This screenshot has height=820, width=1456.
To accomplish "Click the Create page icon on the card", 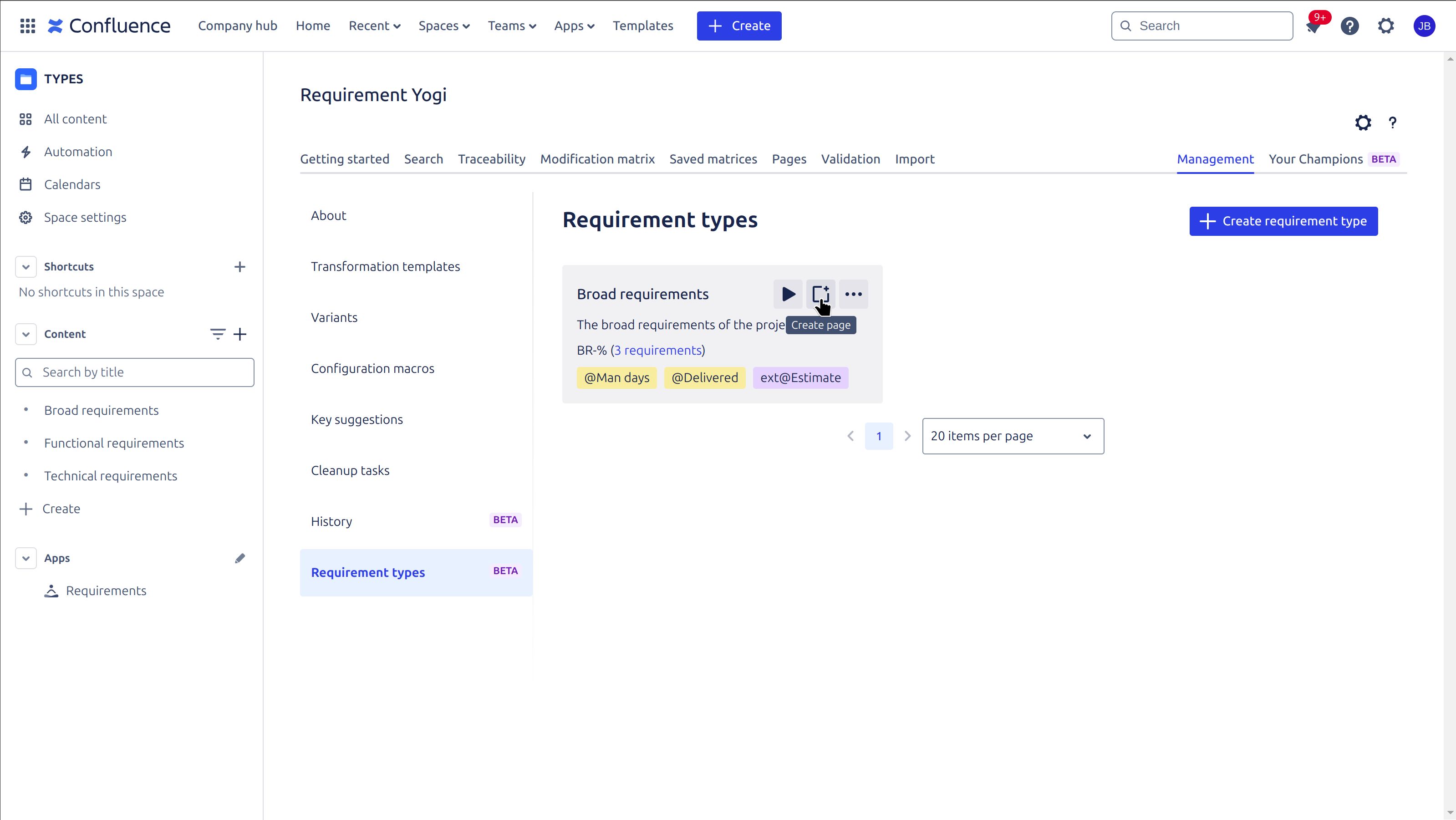I will click(820, 294).
